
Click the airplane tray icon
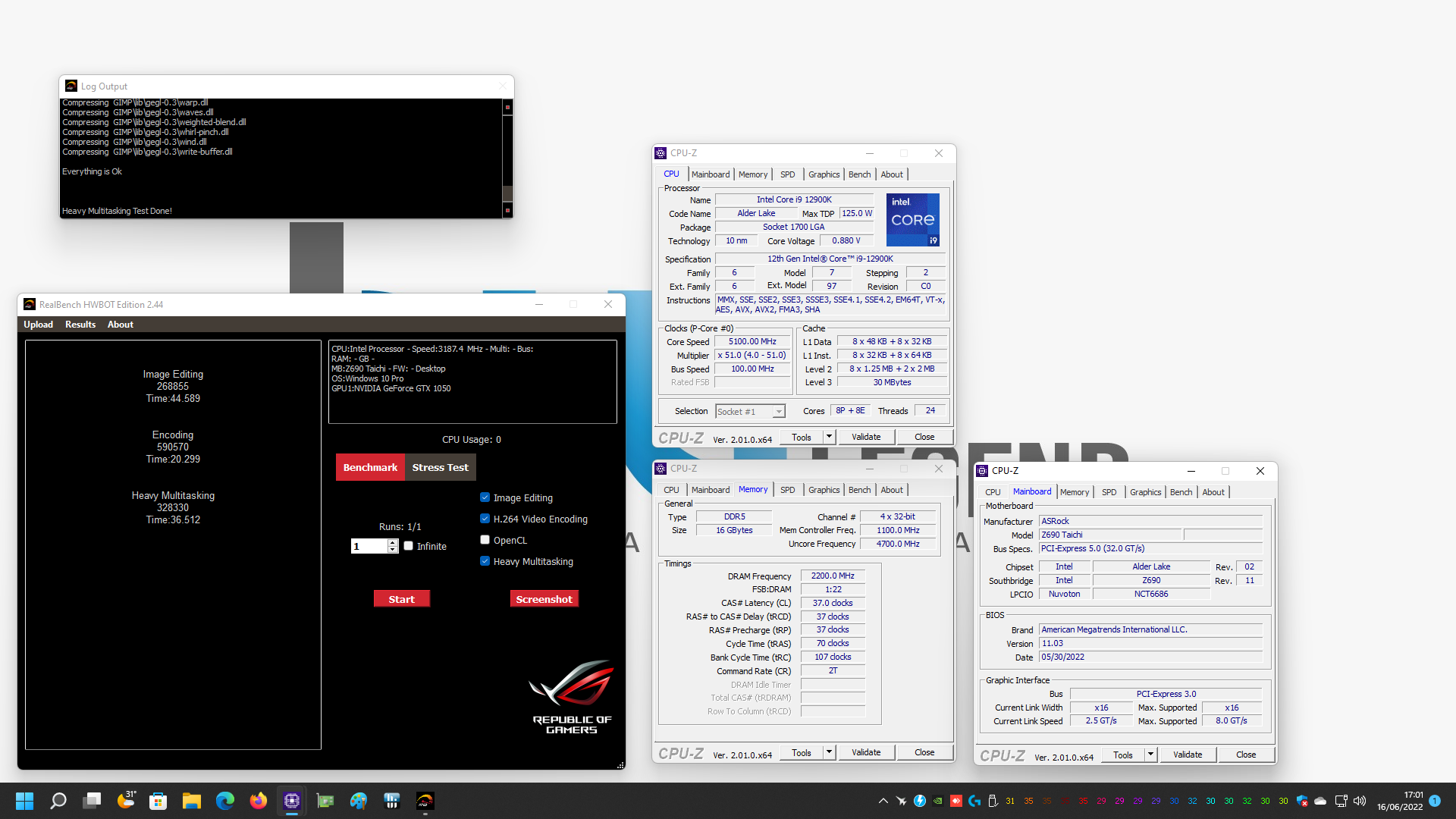click(902, 801)
